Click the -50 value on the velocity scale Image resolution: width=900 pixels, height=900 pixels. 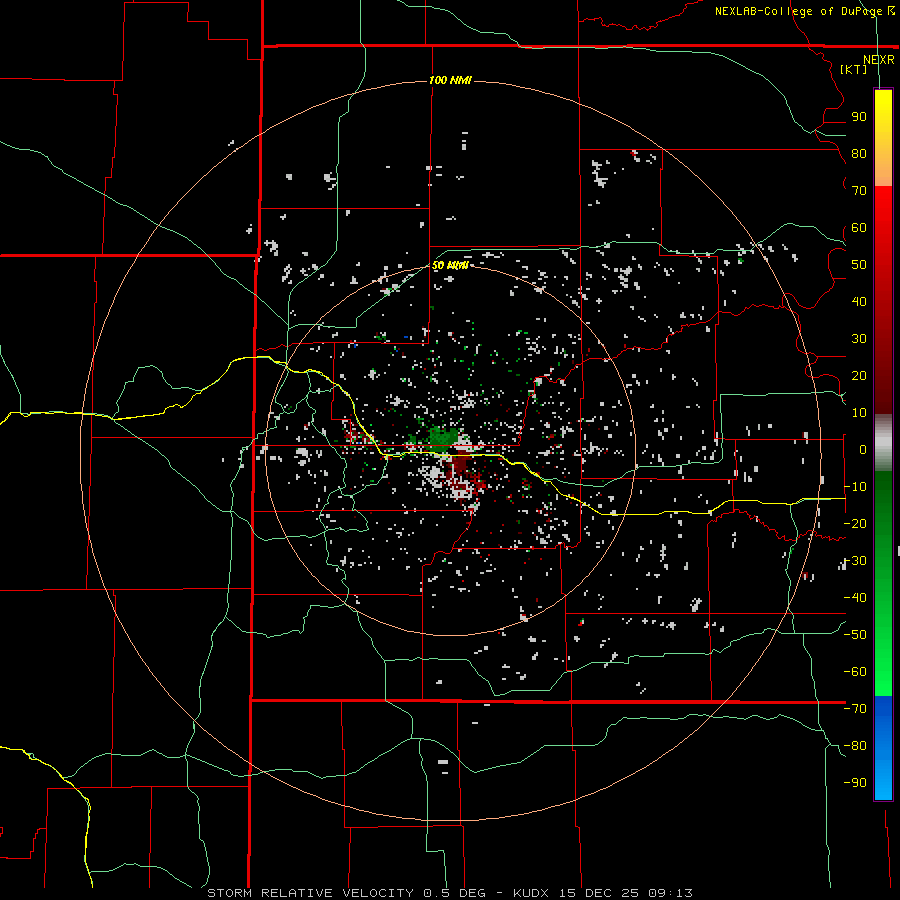855,635
